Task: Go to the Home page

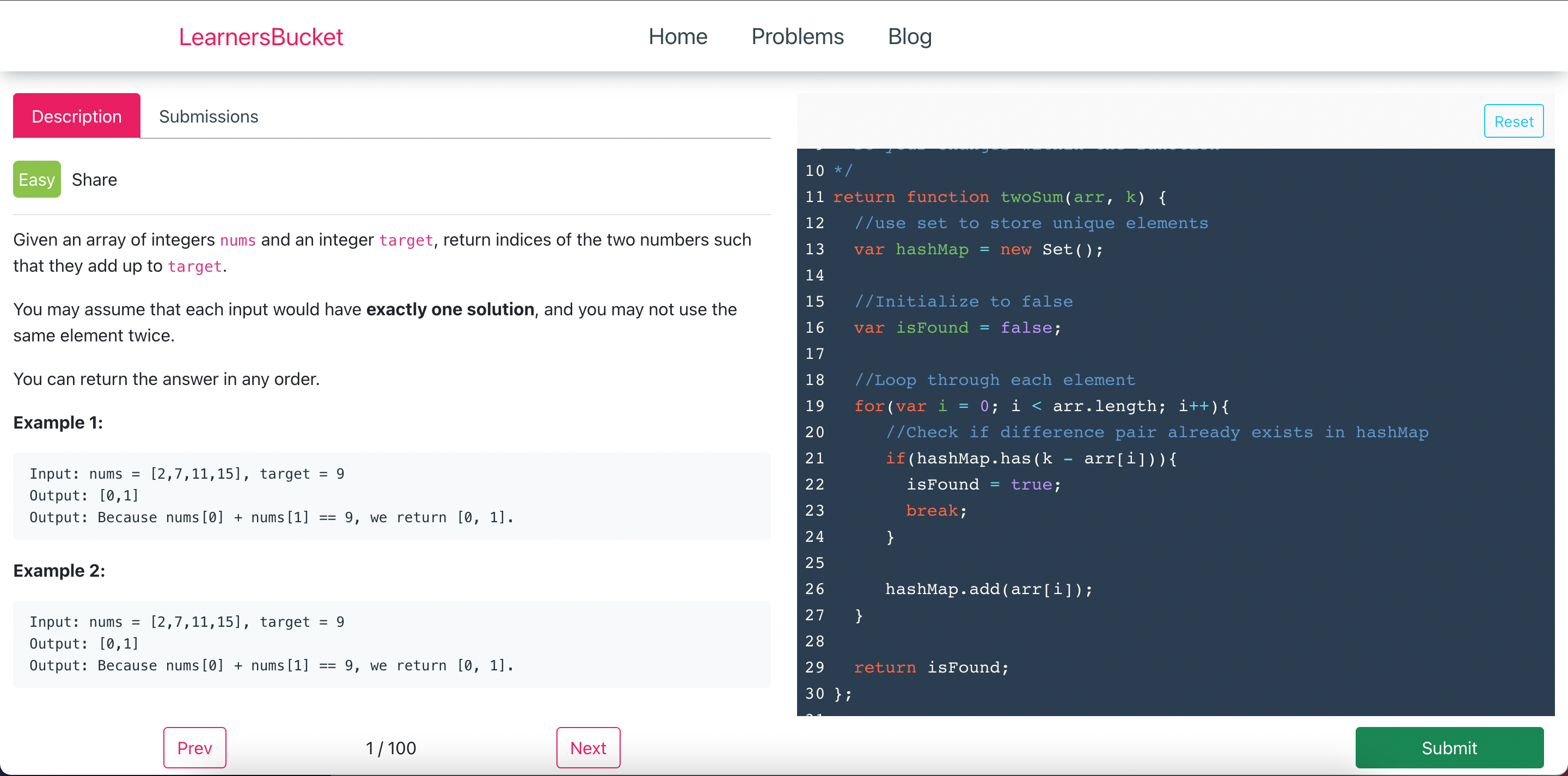Action: [x=678, y=36]
